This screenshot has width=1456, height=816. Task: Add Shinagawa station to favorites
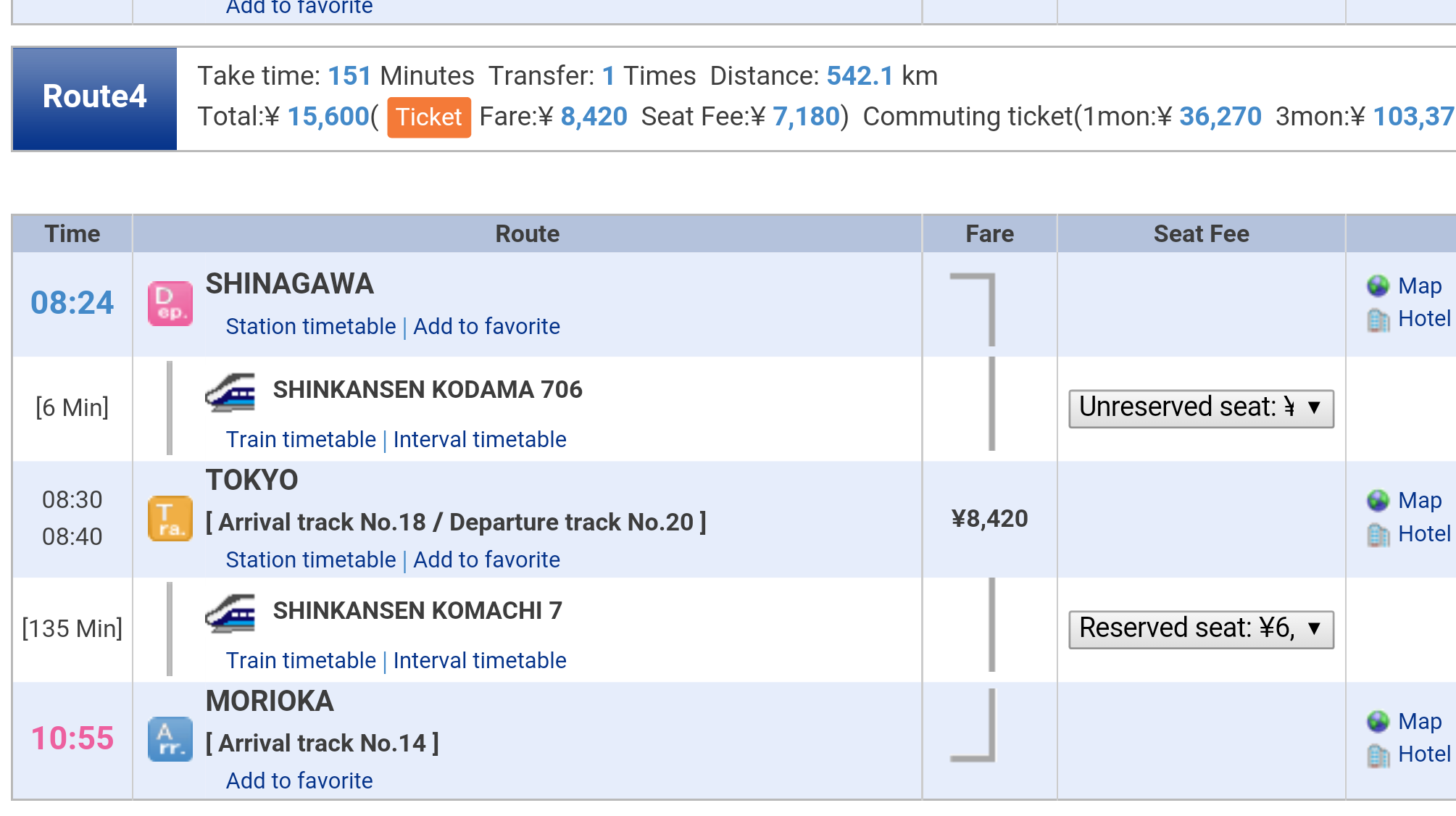tap(486, 327)
